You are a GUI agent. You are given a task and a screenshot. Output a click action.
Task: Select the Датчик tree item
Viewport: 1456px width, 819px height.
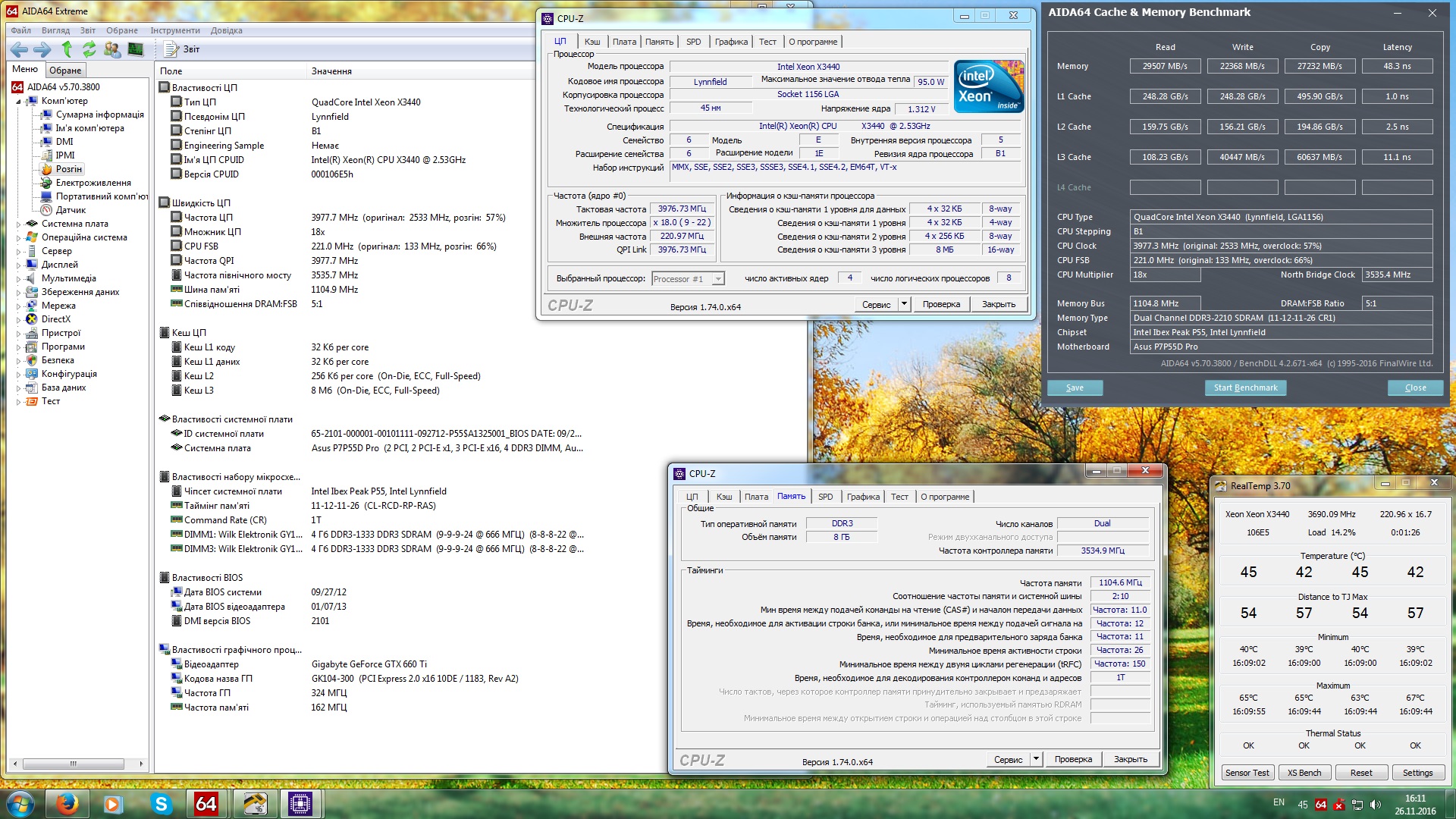(x=71, y=210)
